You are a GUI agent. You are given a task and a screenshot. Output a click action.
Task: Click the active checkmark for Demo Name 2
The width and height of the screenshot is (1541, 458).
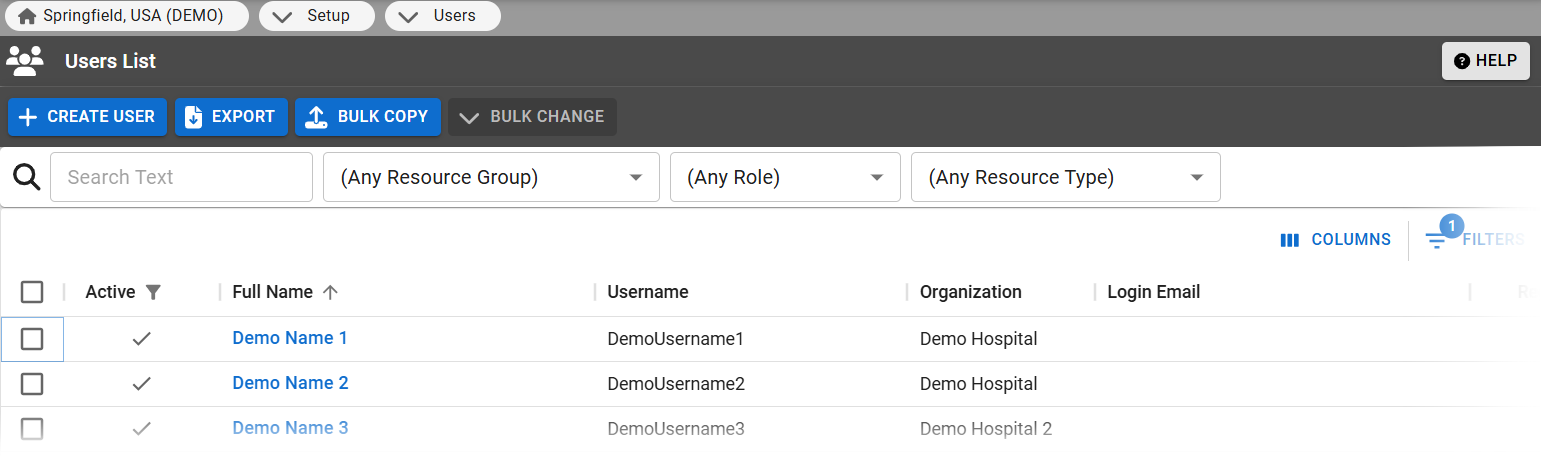142,384
